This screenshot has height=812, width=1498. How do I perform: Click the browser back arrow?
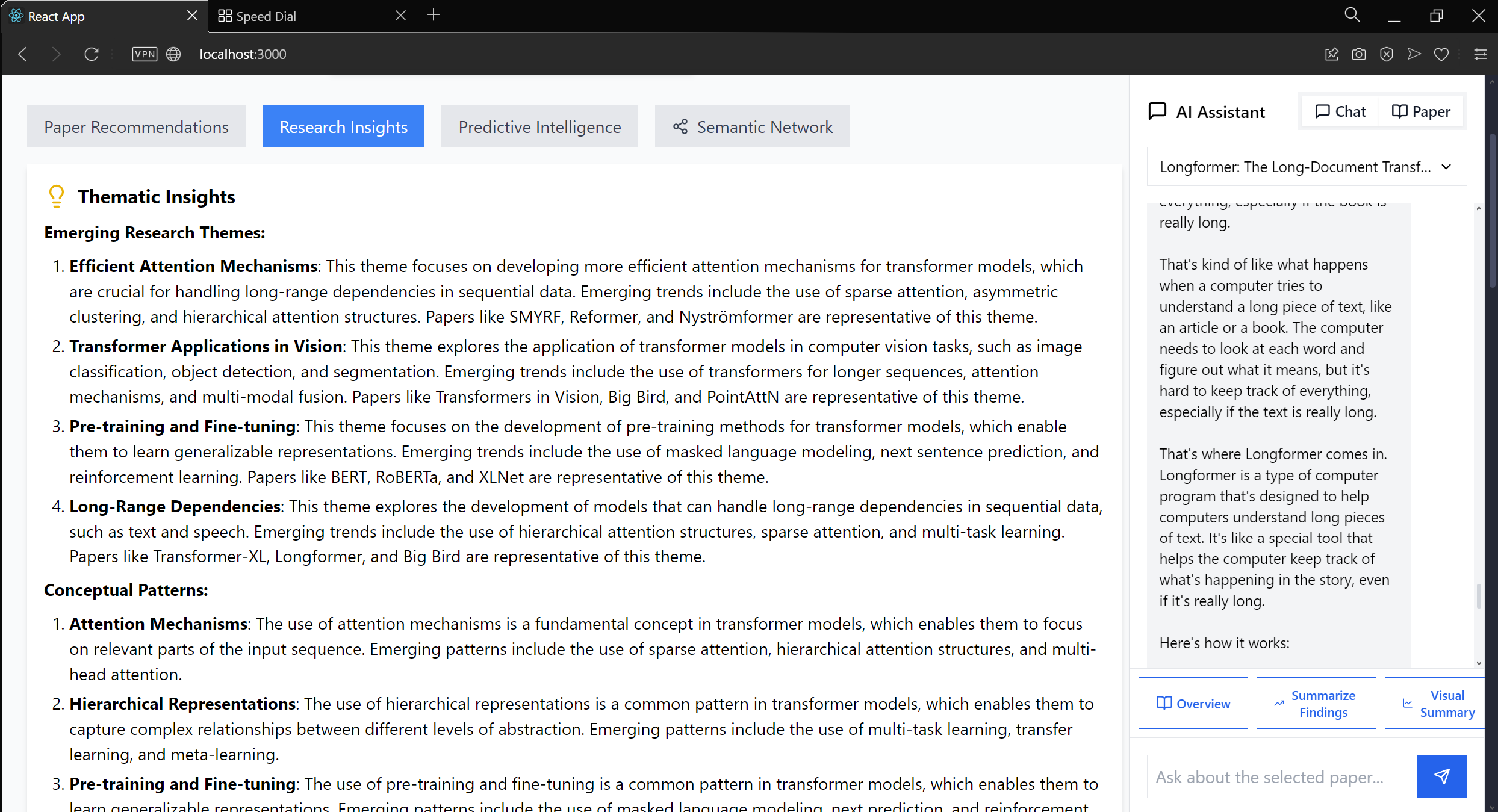pos(23,54)
